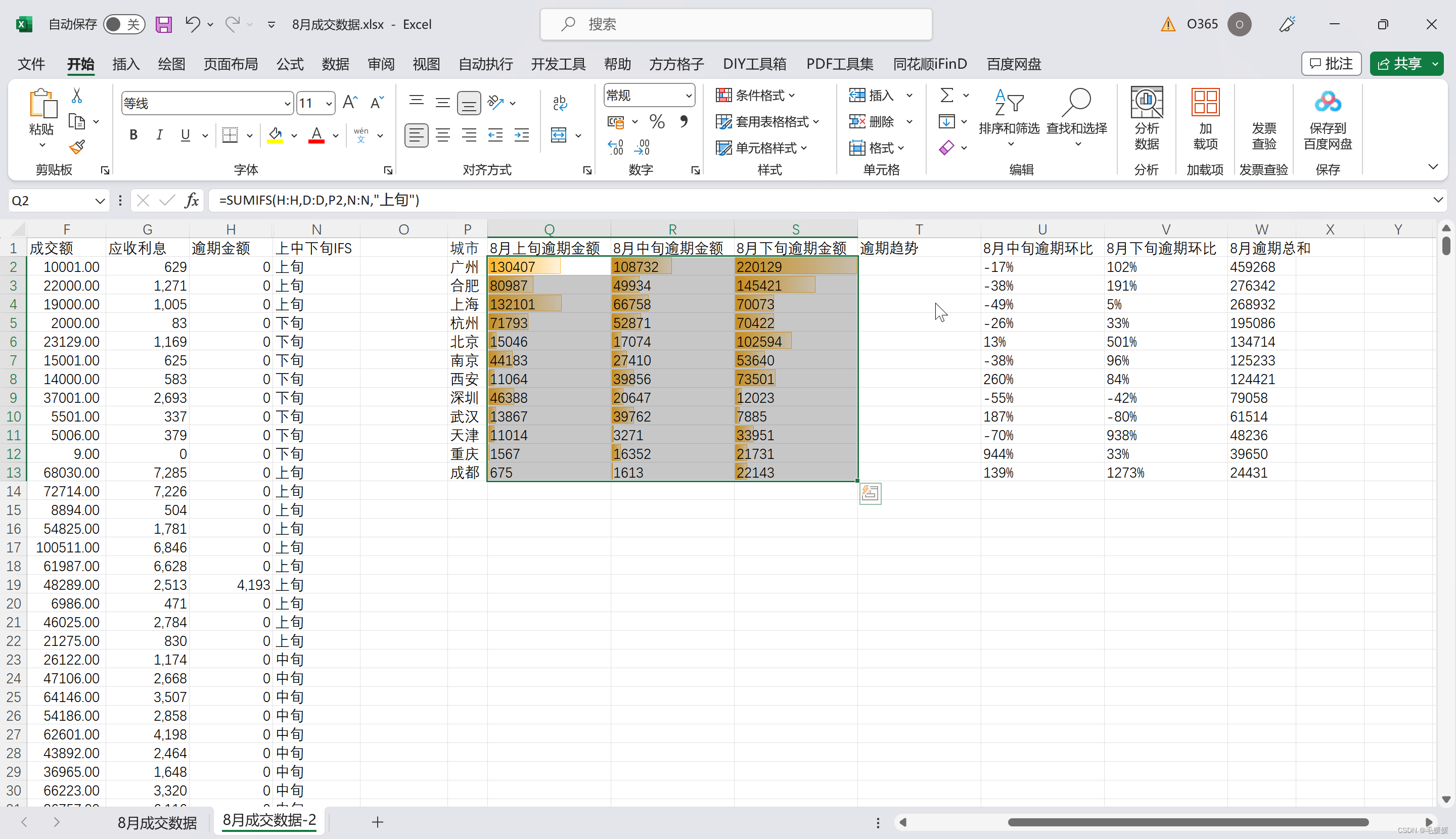
Task: Open Add-ins button
Action: [1205, 119]
